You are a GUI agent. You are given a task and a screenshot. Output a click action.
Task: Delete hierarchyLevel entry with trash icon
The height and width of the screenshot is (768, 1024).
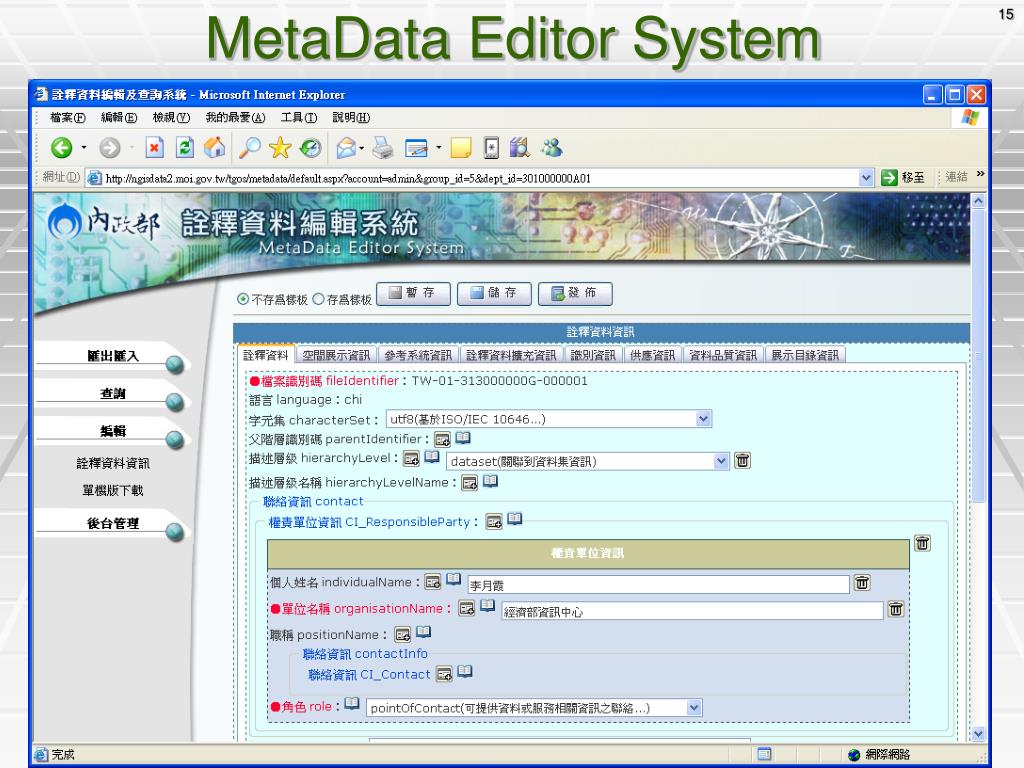coord(743,461)
